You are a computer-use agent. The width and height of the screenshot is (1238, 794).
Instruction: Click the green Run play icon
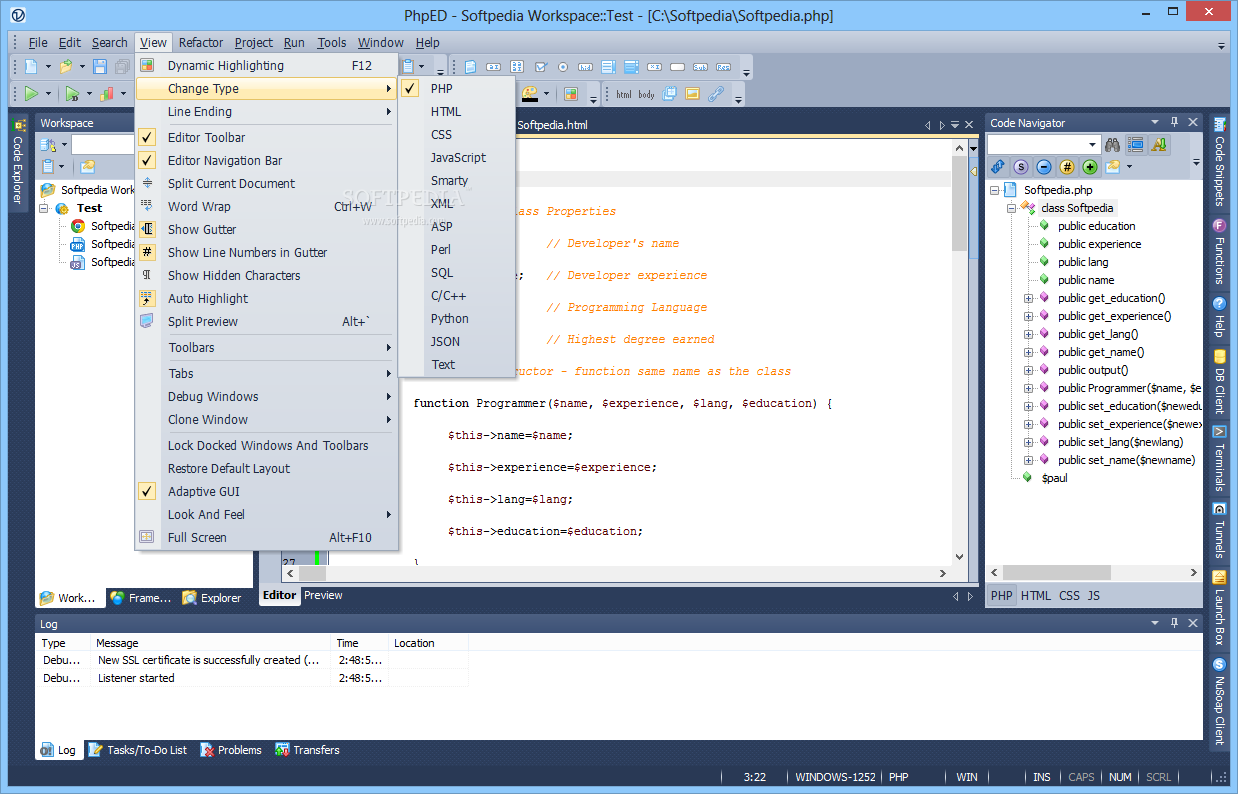point(31,94)
